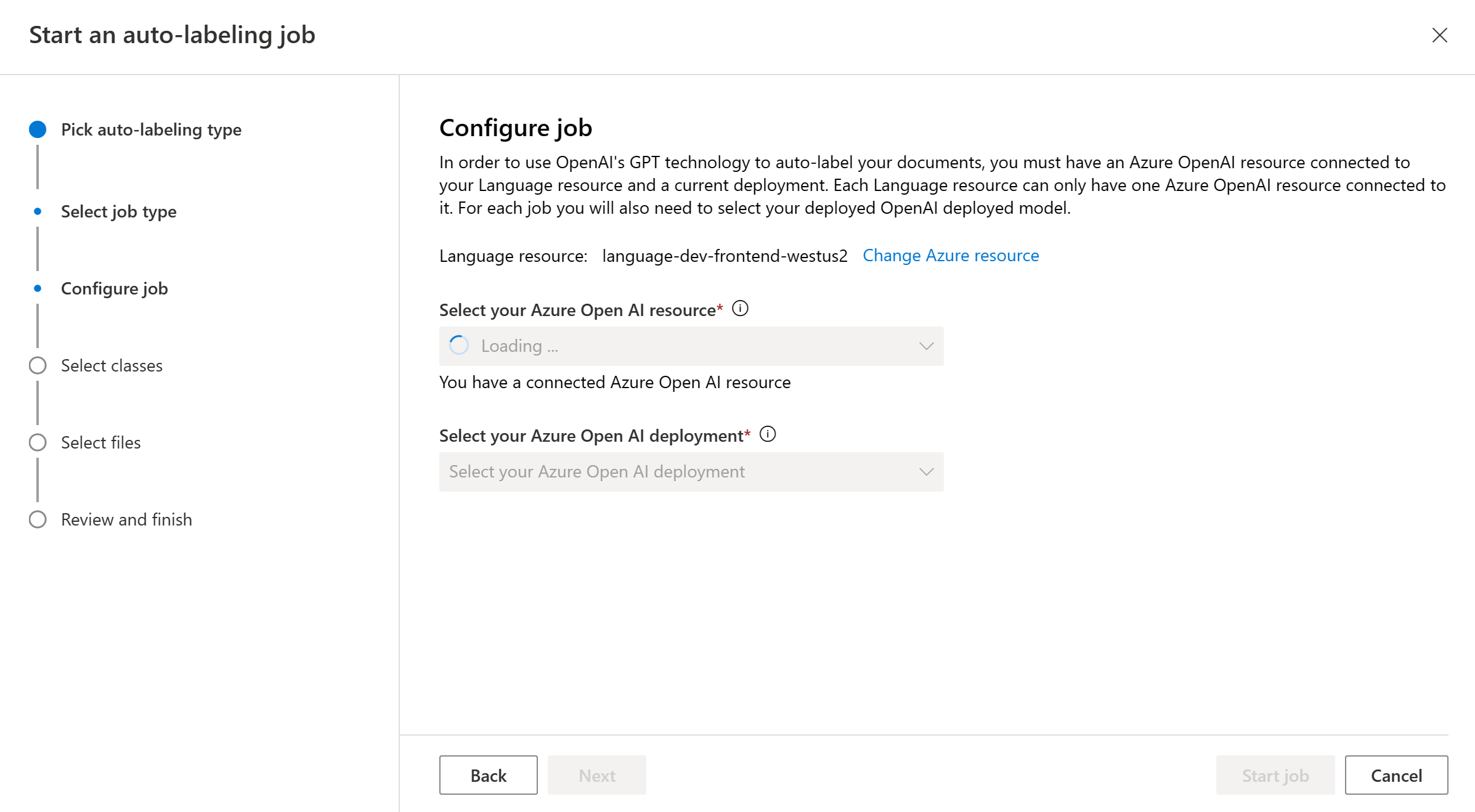Close the auto-labeling job dialog
The height and width of the screenshot is (812, 1475).
[x=1439, y=35]
